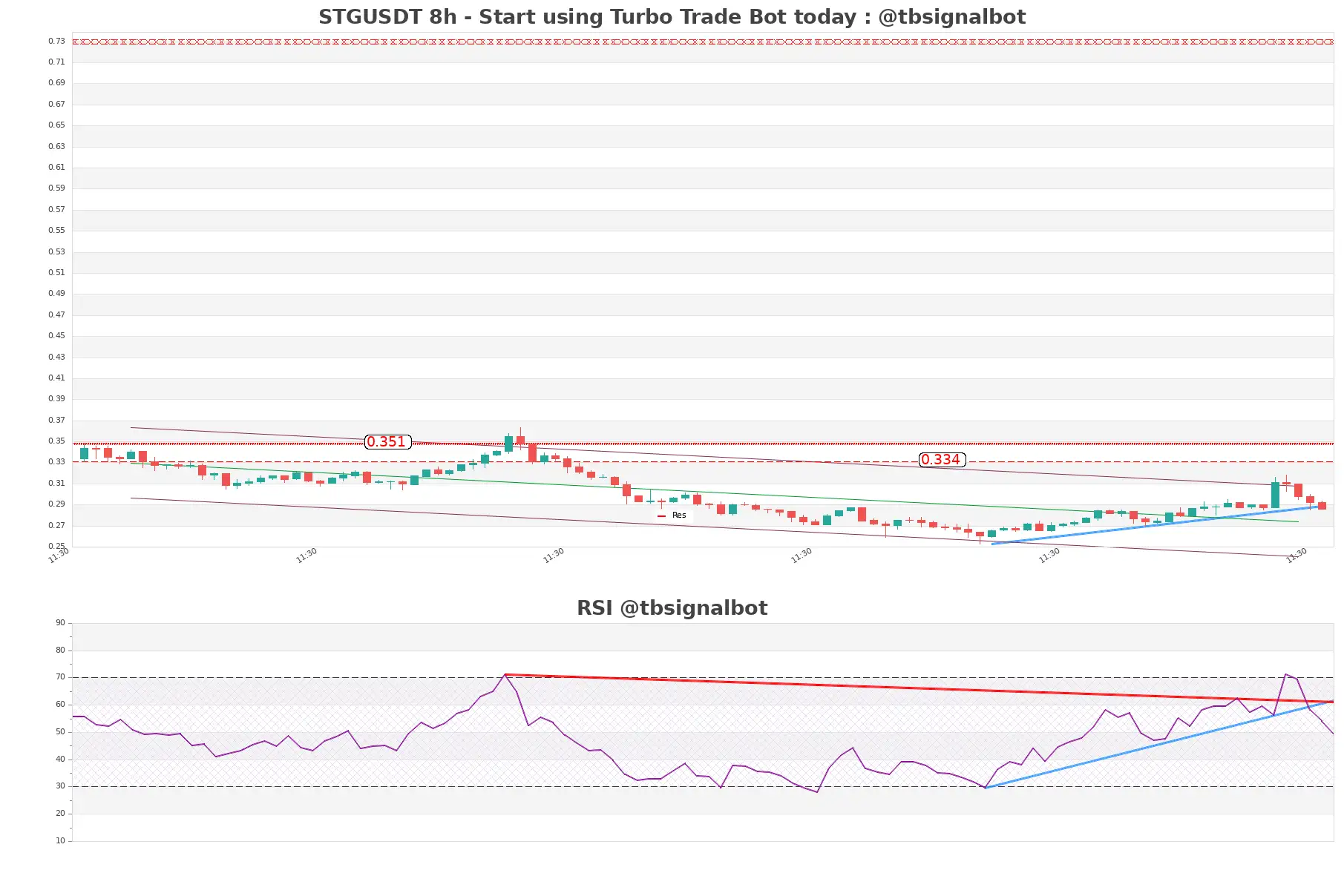Click the RSI 10 axis label
Screen dimensions: 1344x896
click(x=60, y=841)
